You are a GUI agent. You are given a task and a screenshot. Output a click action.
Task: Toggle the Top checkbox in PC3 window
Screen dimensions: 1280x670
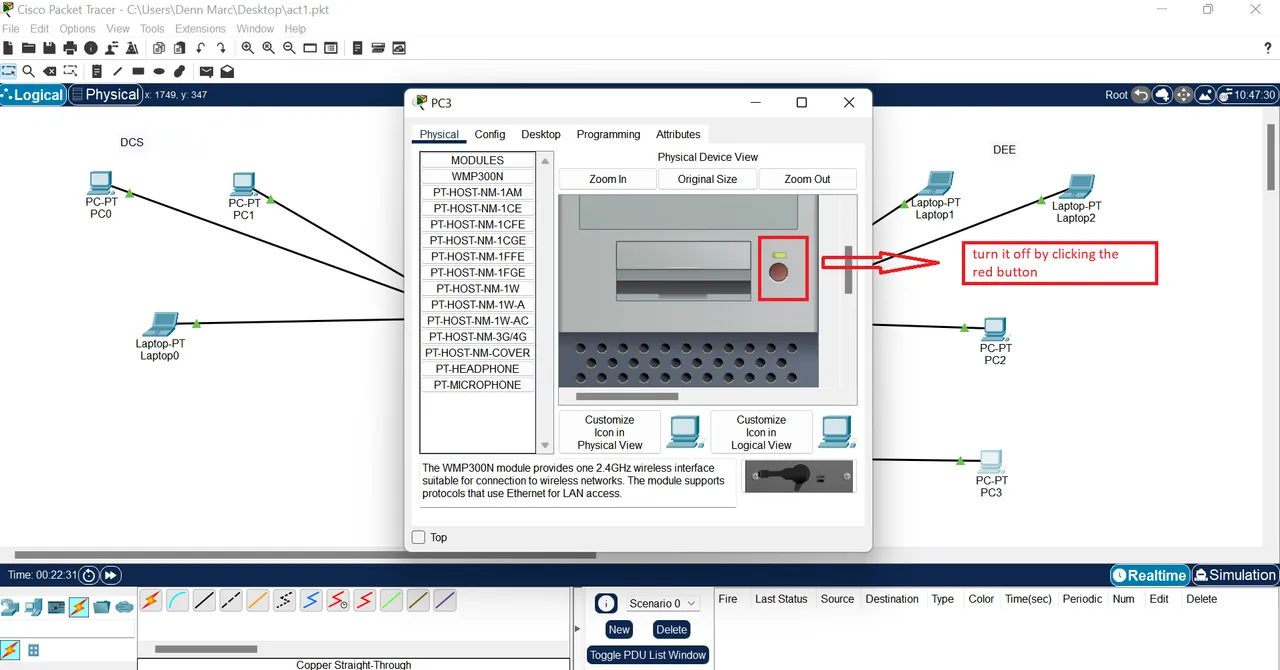click(419, 537)
